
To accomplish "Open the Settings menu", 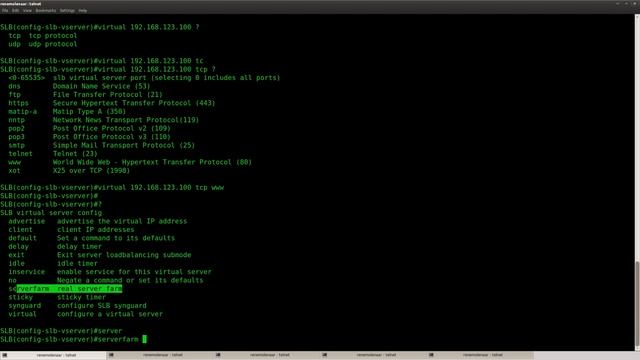I will 67,11.
